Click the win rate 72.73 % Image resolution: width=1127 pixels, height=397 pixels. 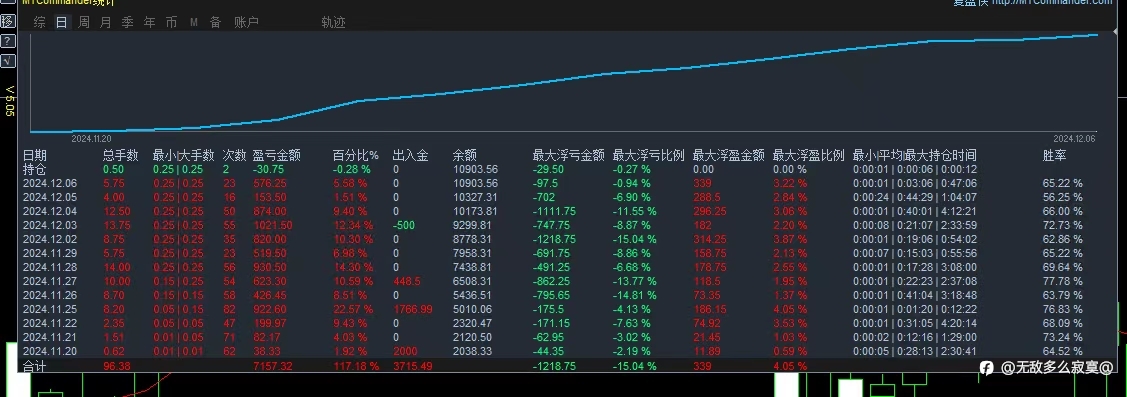click(x=1062, y=225)
